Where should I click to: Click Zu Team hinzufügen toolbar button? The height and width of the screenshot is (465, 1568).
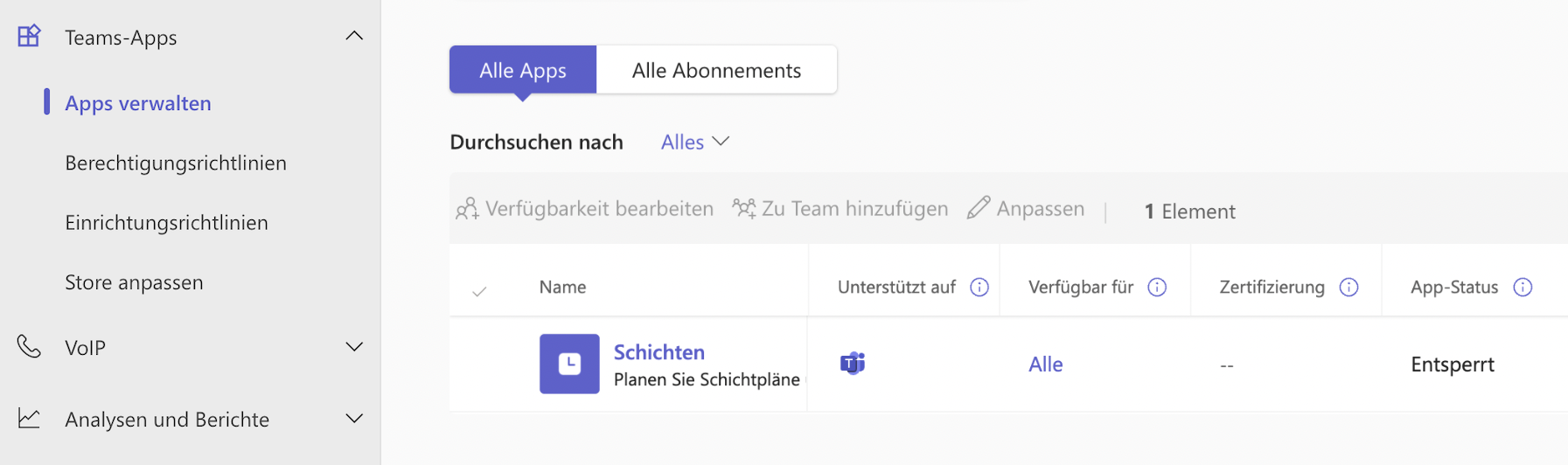click(x=840, y=208)
